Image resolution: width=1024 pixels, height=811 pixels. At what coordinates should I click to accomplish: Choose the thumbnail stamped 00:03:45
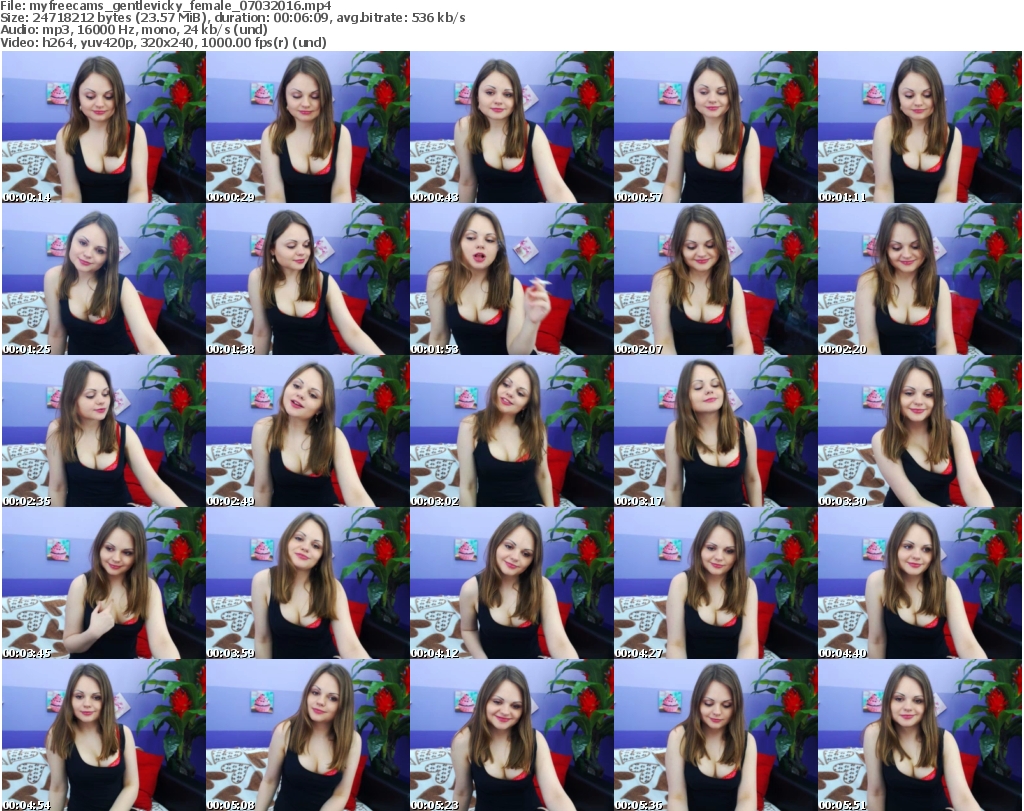pyautogui.click(x=104, y=583)
